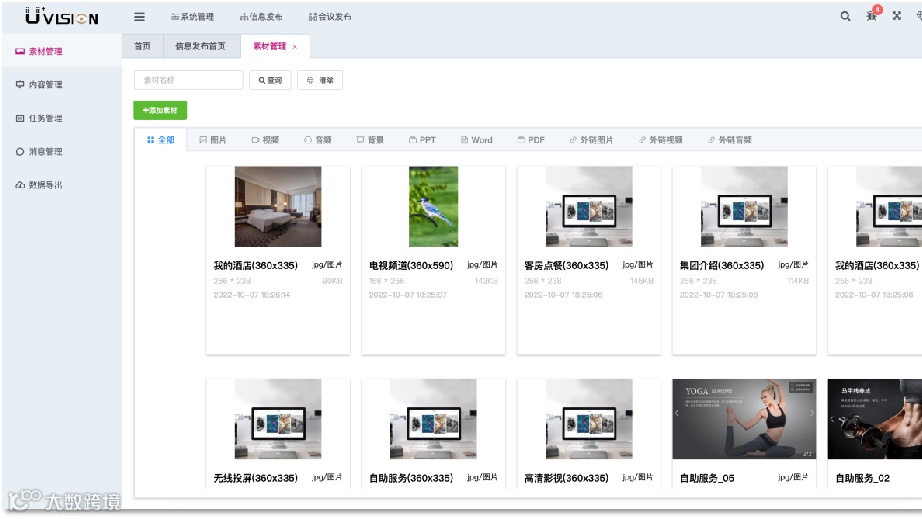Open 信息发布 top menu
The height and width of the screenshot is (519, 922).
[261, 17]
